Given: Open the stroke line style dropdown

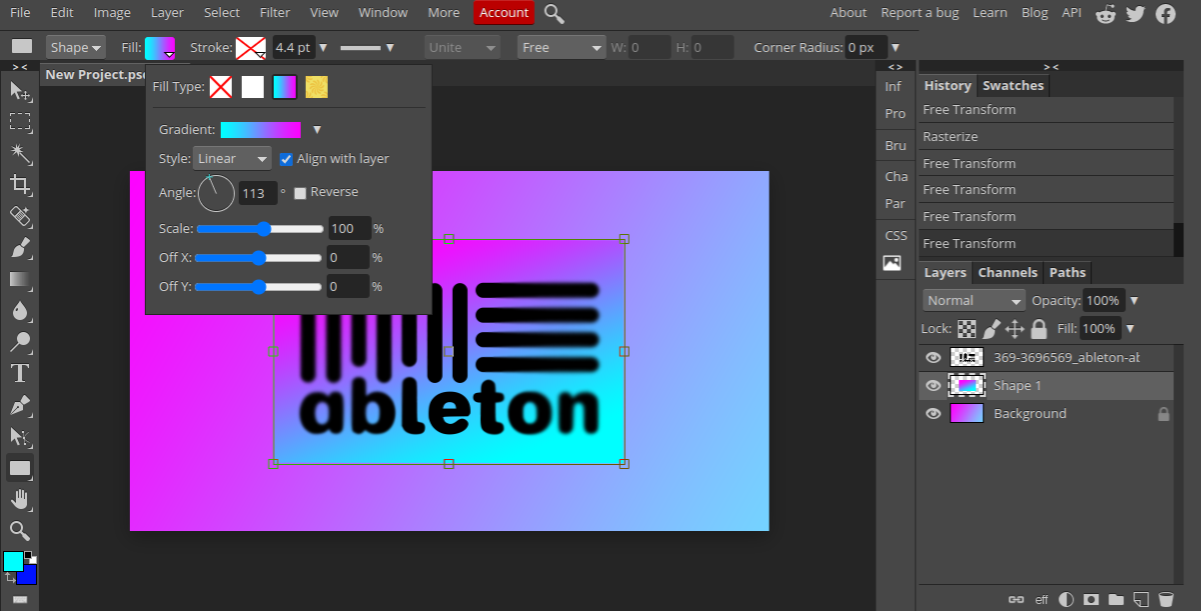Looking at the screenshot, I should (367, 47).
